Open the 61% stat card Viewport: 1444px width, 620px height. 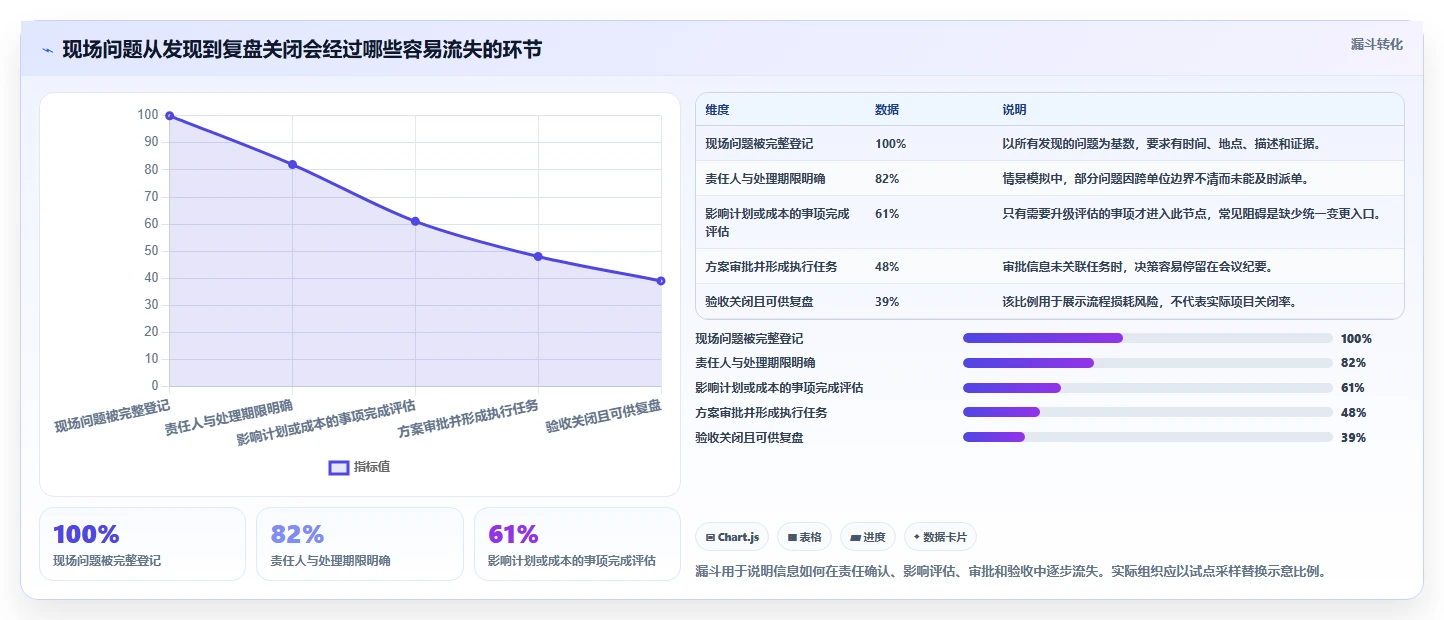[x=577, y=544]
